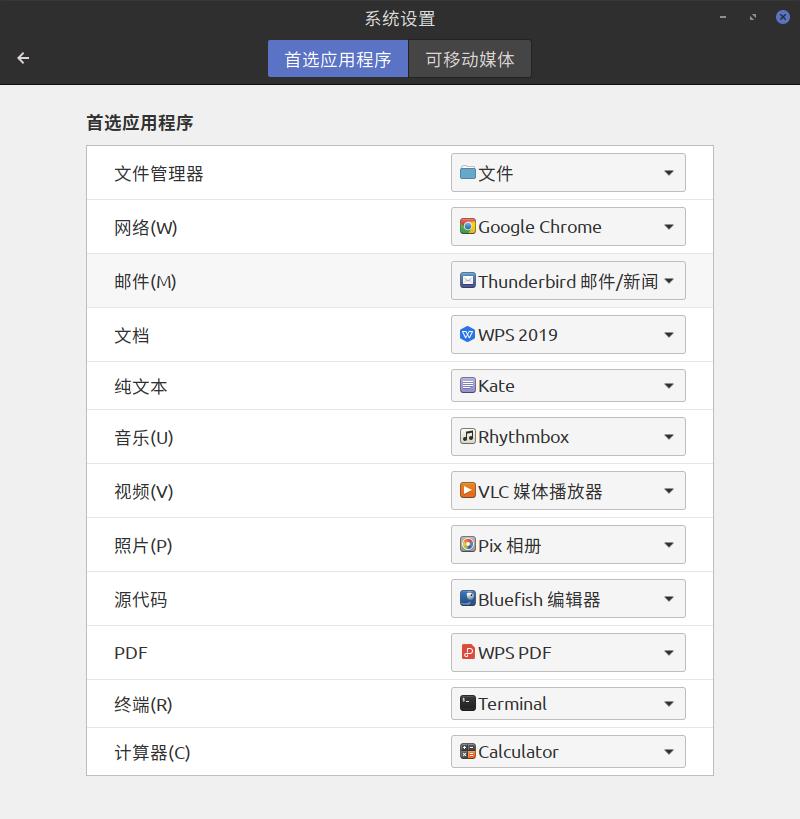Click the WPS PDF icon
800x819 pixels.
click(x=467, y=652)
